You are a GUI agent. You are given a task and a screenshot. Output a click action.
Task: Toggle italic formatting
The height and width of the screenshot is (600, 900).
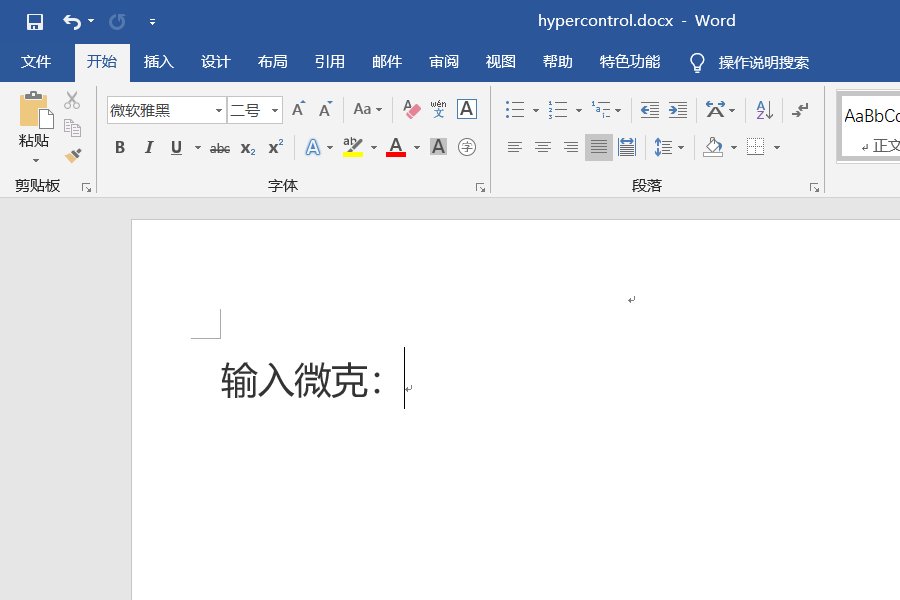point(149,147)
